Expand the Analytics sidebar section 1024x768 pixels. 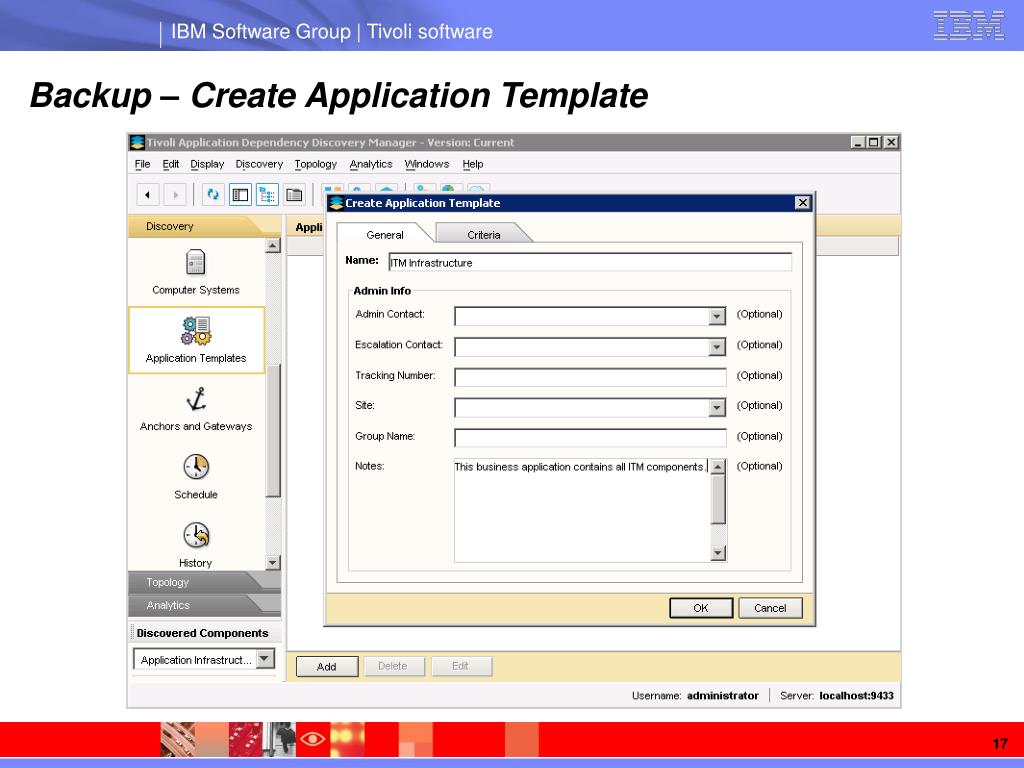tap(168, 605)
